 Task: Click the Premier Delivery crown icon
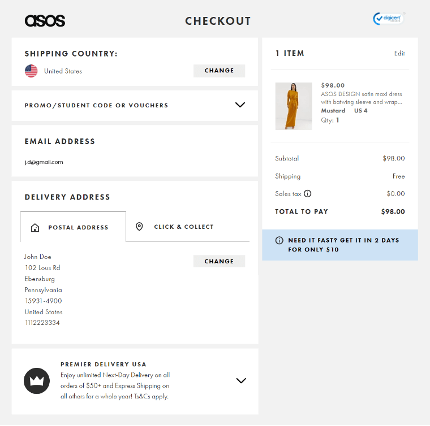[37, 381]
